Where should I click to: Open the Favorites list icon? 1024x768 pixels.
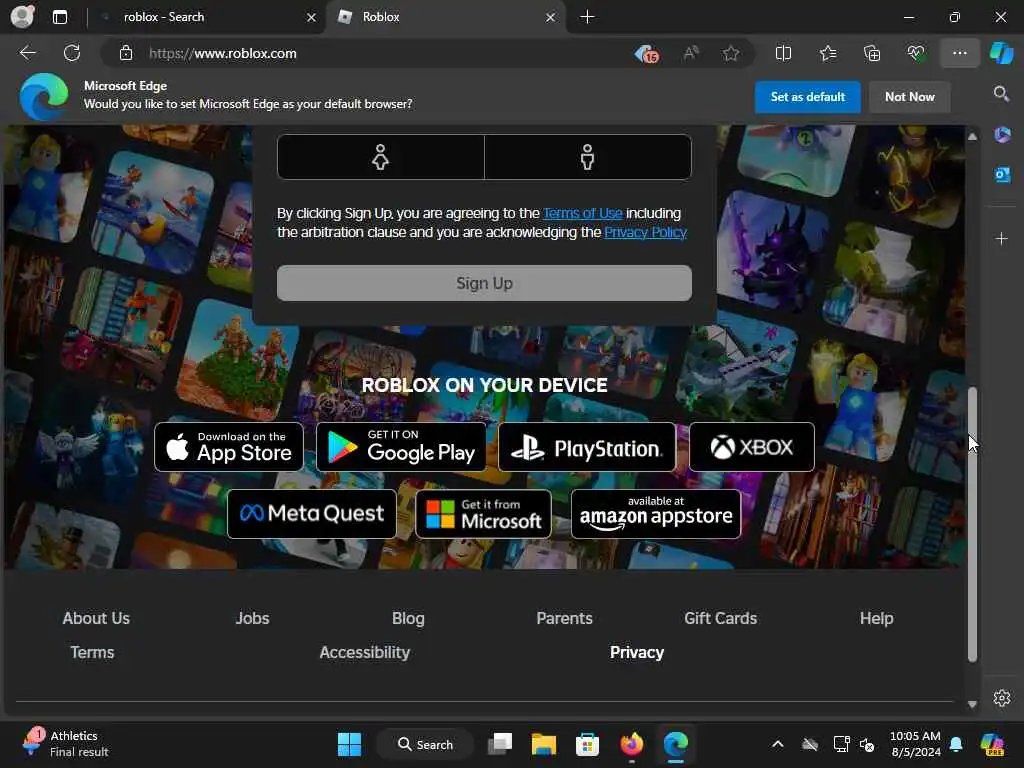[x=827, y=53]
